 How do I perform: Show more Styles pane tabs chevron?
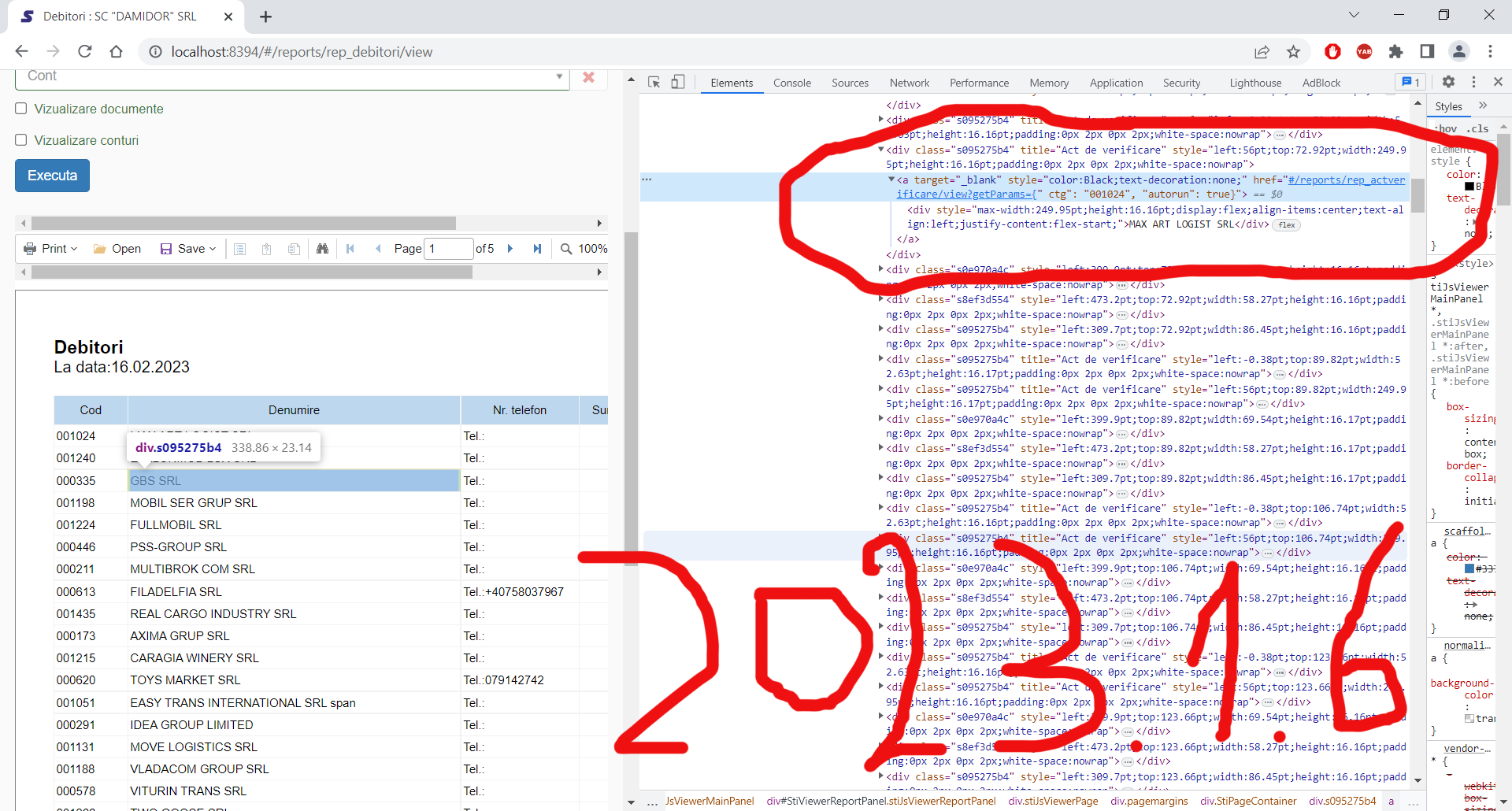click(1483, 106)
